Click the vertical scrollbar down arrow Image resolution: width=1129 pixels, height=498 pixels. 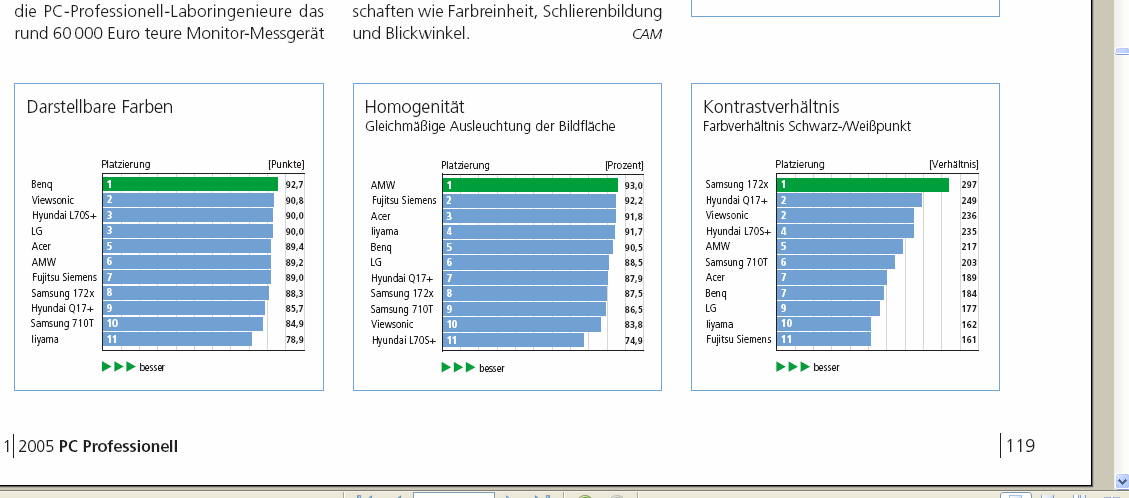[x=1121, y=480]
